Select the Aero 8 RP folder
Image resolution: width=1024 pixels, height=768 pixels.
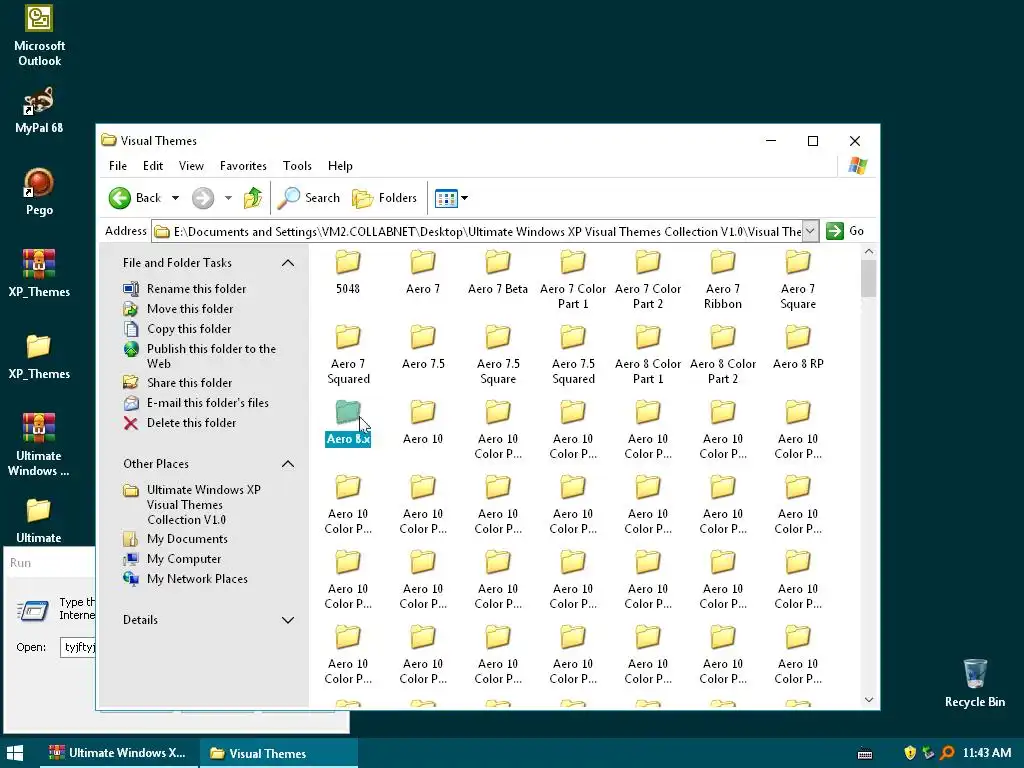(798, 347)
